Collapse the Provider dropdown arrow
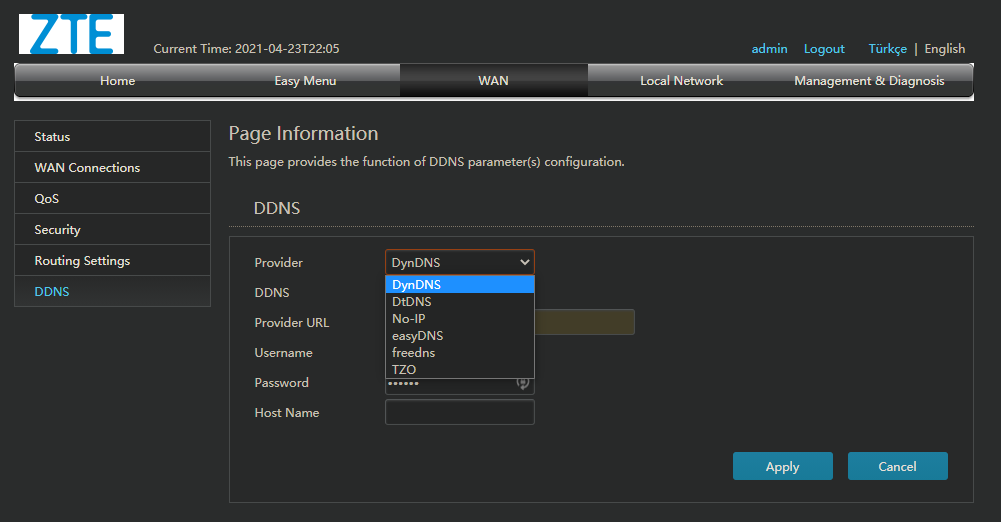 pyautogui.click(x=524, y=262)
